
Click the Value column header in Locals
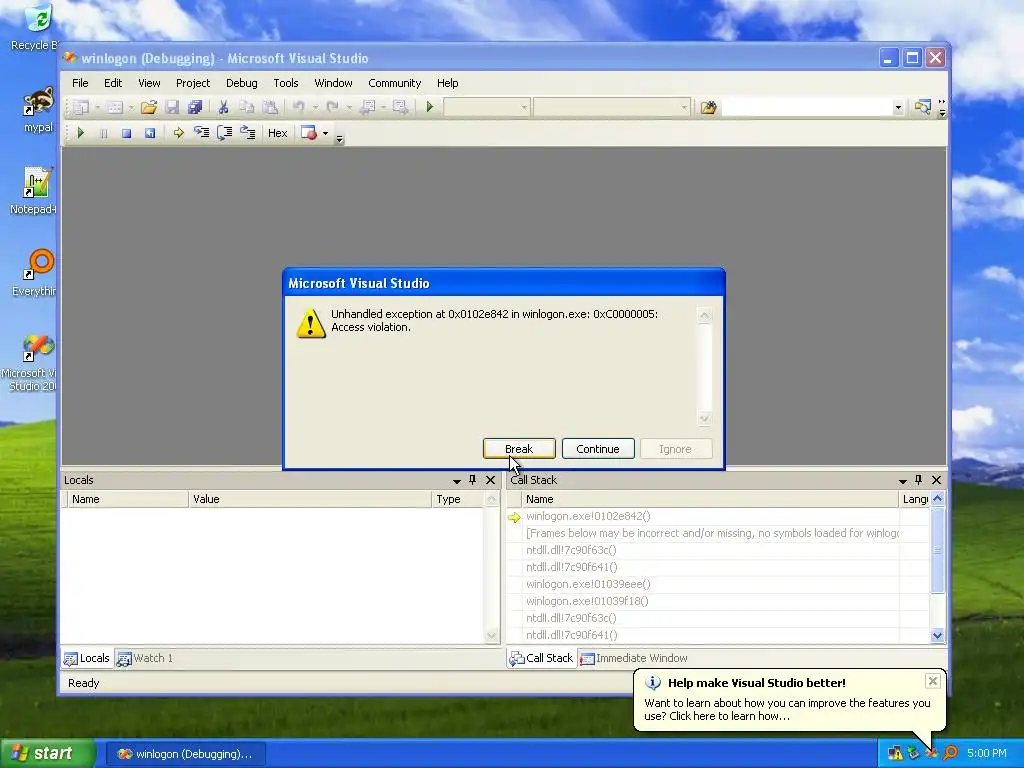coord(310,499)
